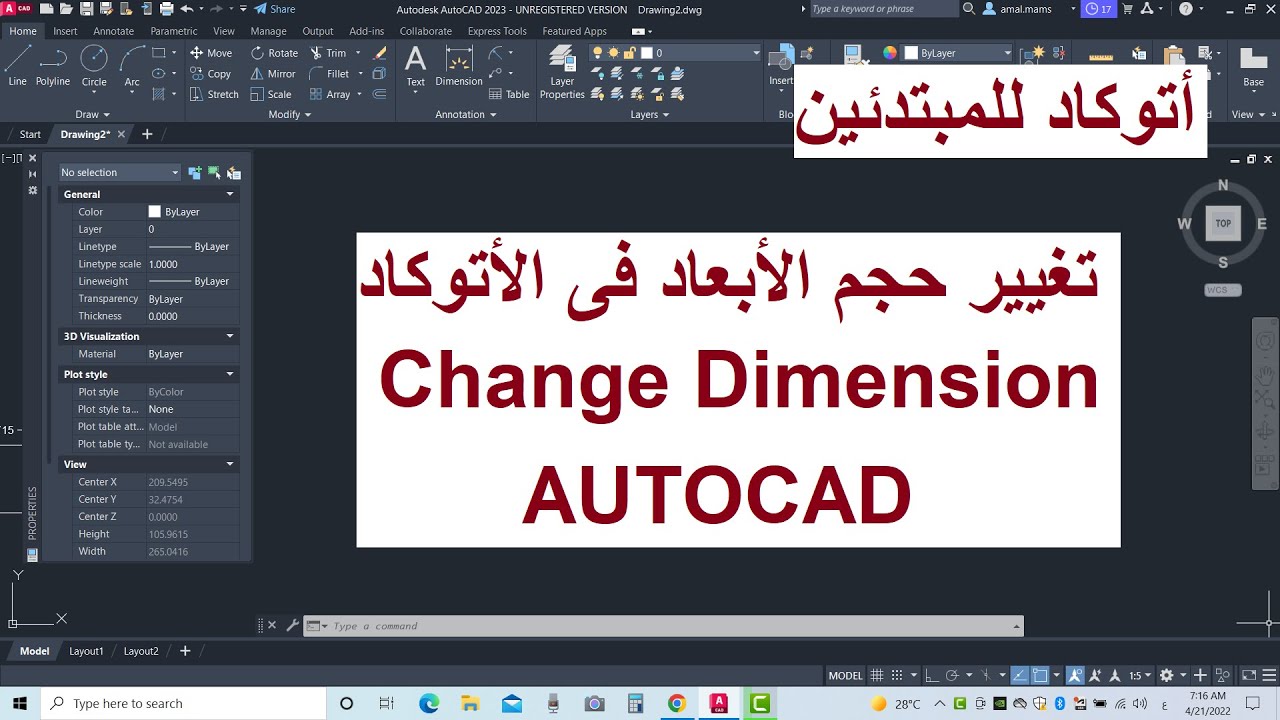Toggle annotation object visibility
This screenshot has height=720, width=1280.
click(1075, 676)
